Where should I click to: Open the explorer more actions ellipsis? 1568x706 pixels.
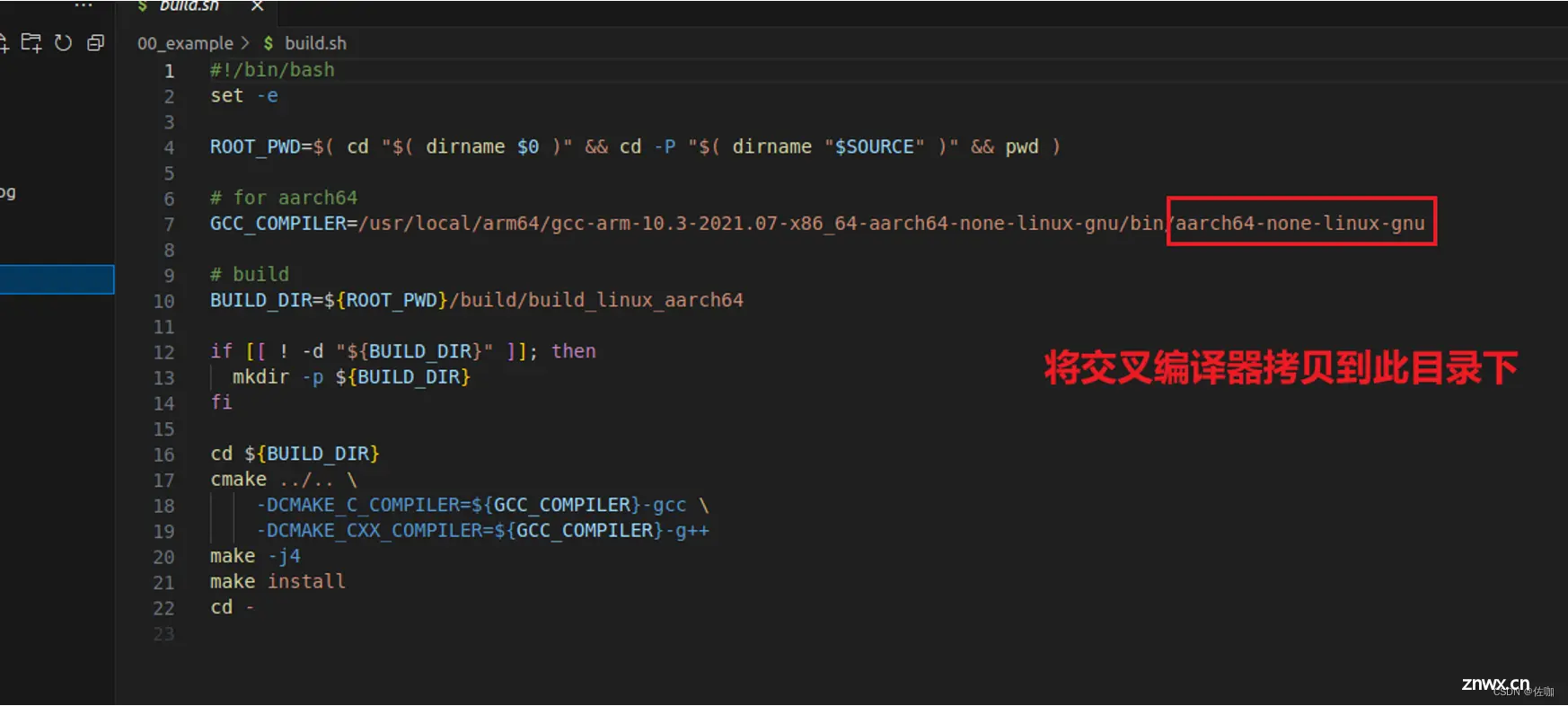pos(84,5)
